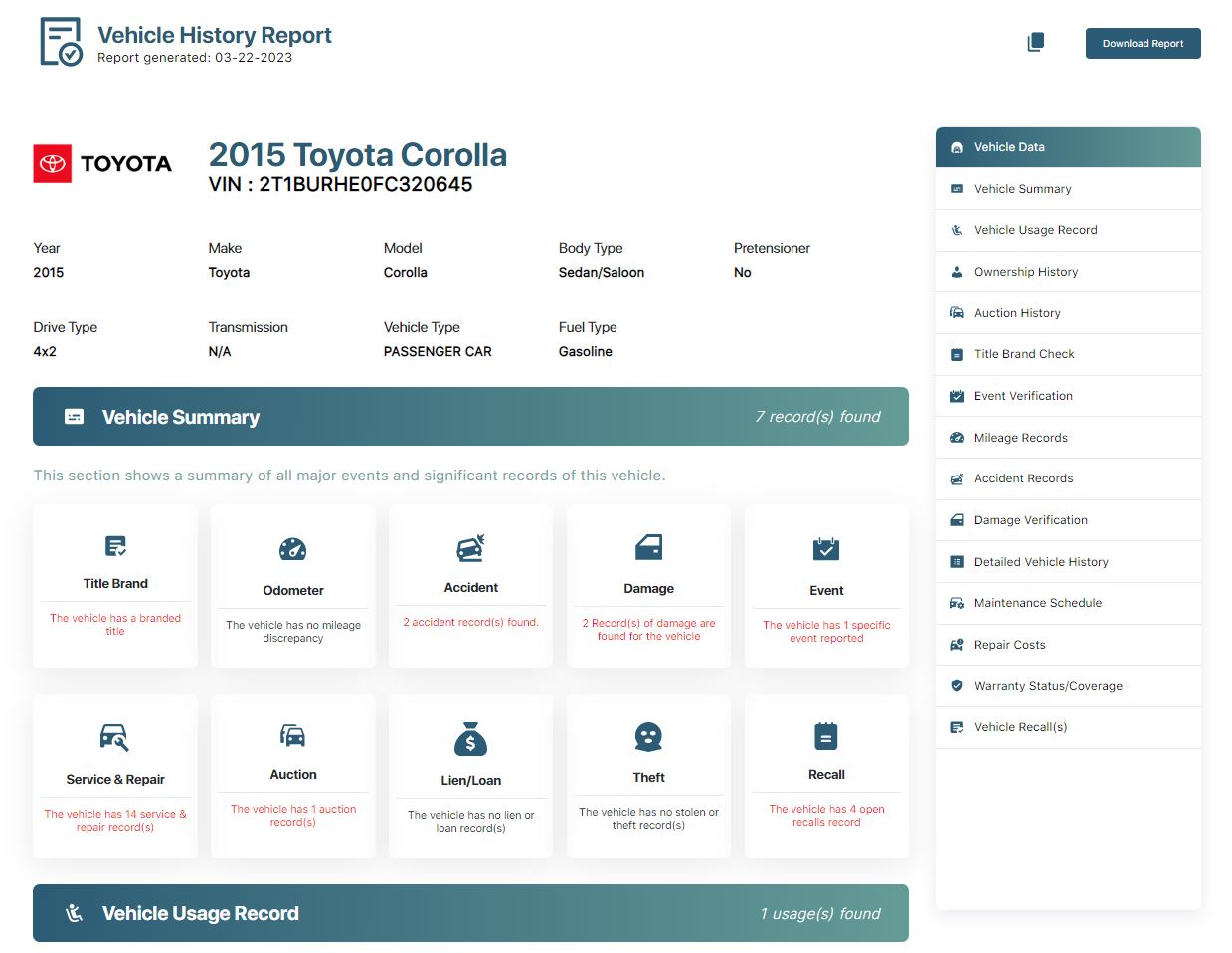Viewport: 1232px width, 953px height.
Task: Go to Maintenance Schedule sidebar item
Action: (x=1068, y=603)
